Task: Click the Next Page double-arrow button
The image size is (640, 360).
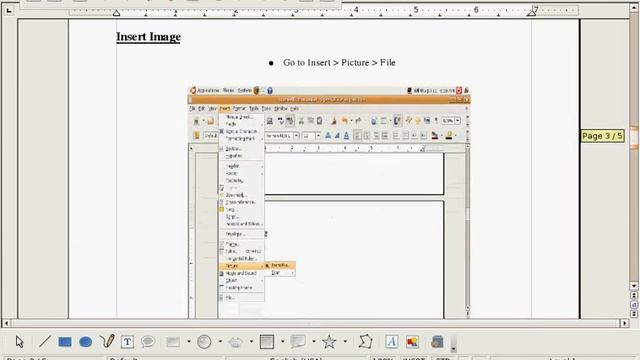Action: (x=634, y=314)
